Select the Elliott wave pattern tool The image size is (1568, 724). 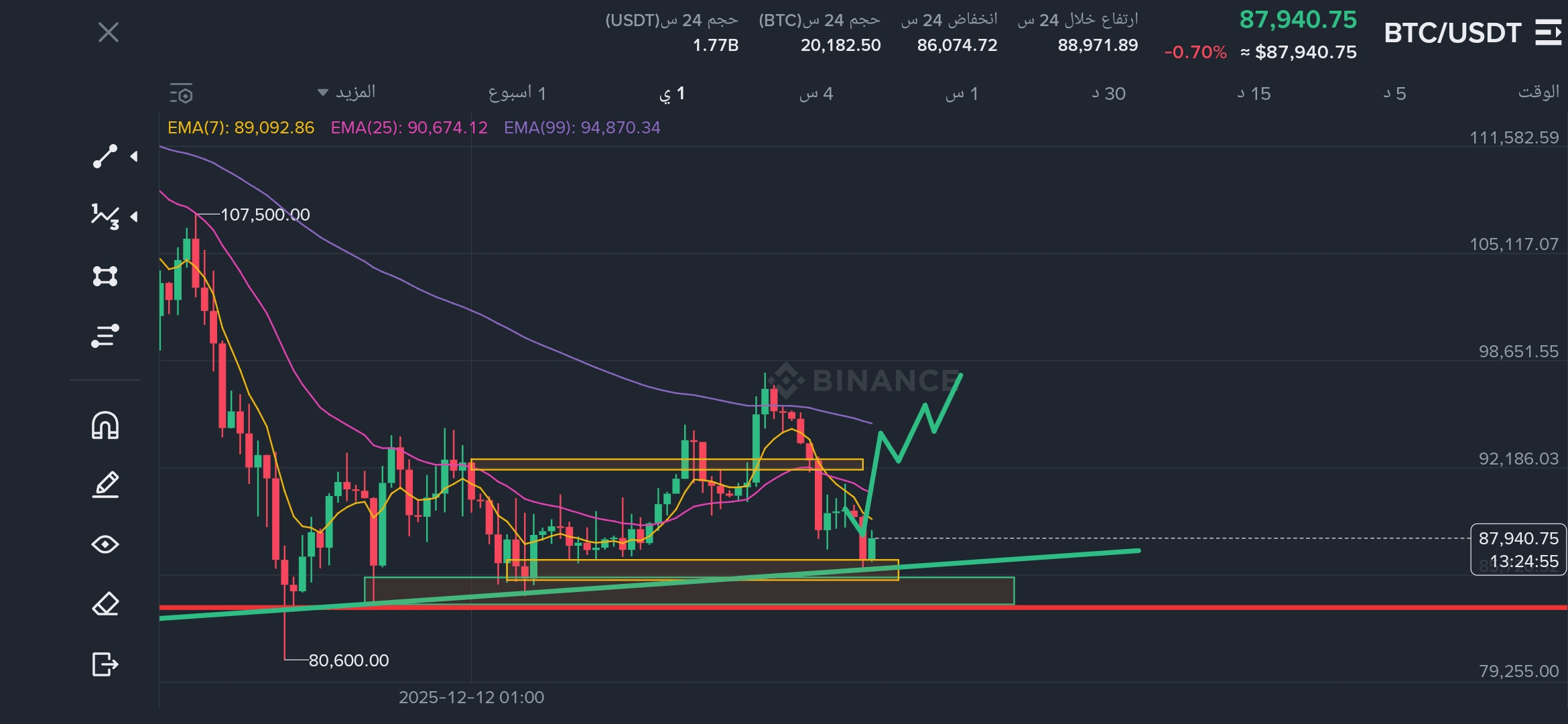(105, 217)
